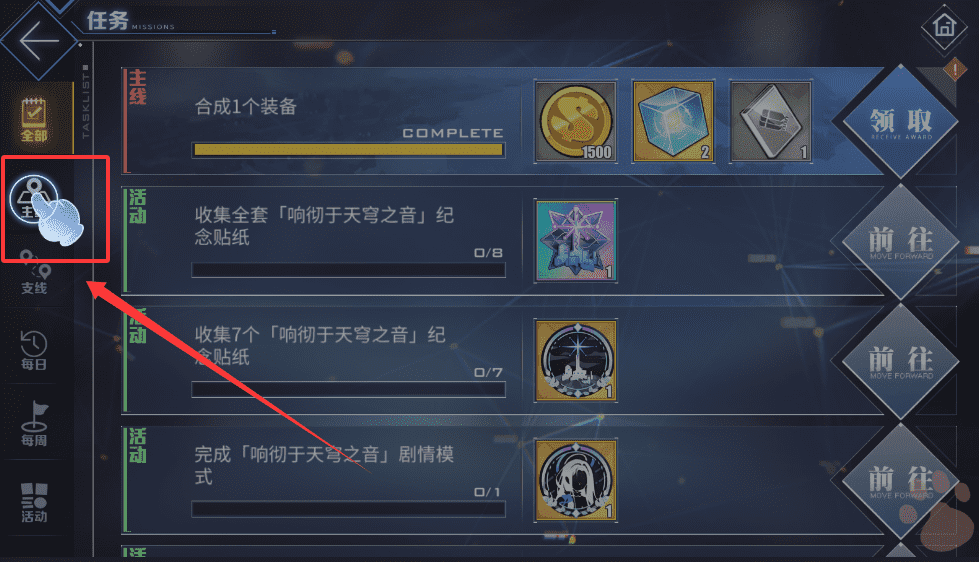Claim reward with the 领取 button
This screenshot has width=979, height=562.
tap(900, 121)
